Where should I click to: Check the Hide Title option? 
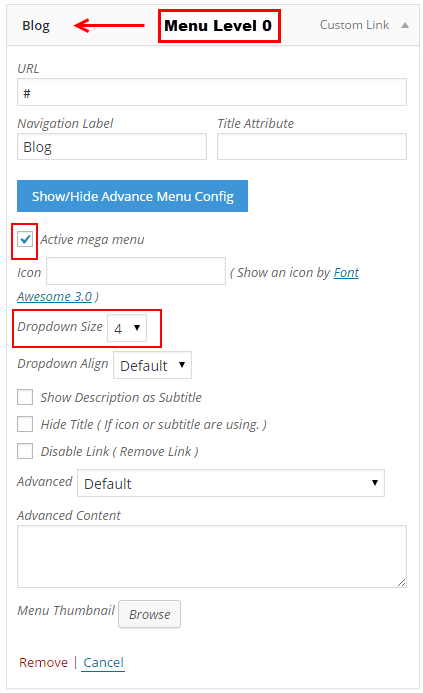coord(25,424)
